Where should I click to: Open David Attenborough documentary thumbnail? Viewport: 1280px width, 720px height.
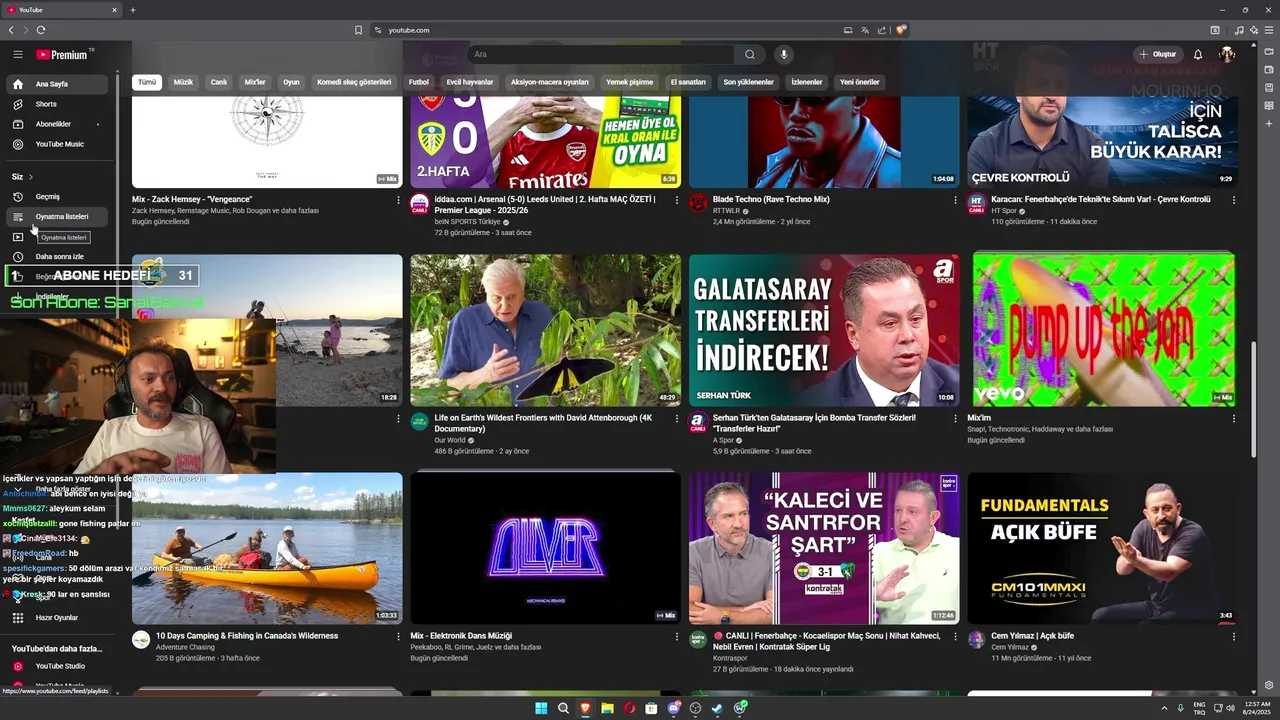[x=546, y=330]
